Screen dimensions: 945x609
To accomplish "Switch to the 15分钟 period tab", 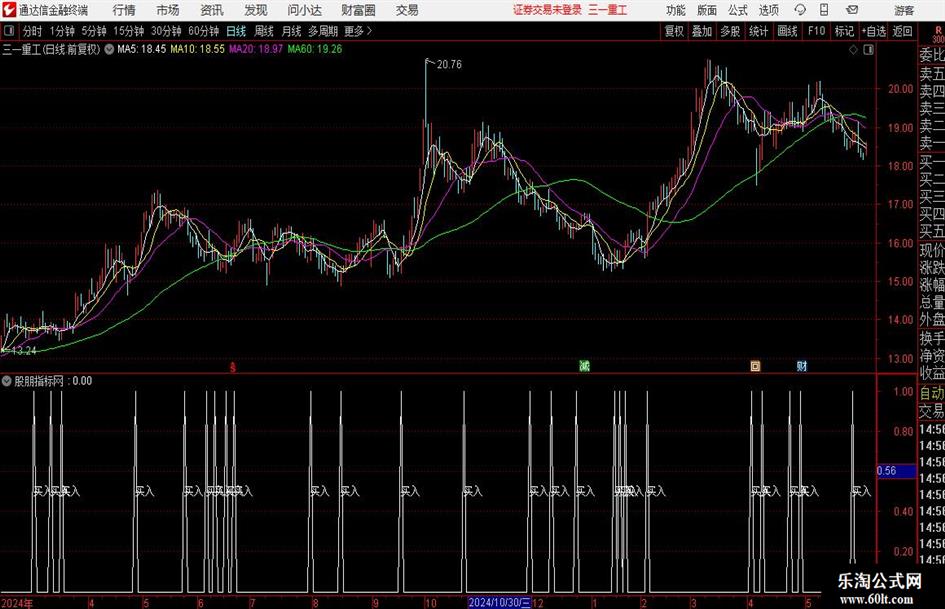I will pos(129,31).
